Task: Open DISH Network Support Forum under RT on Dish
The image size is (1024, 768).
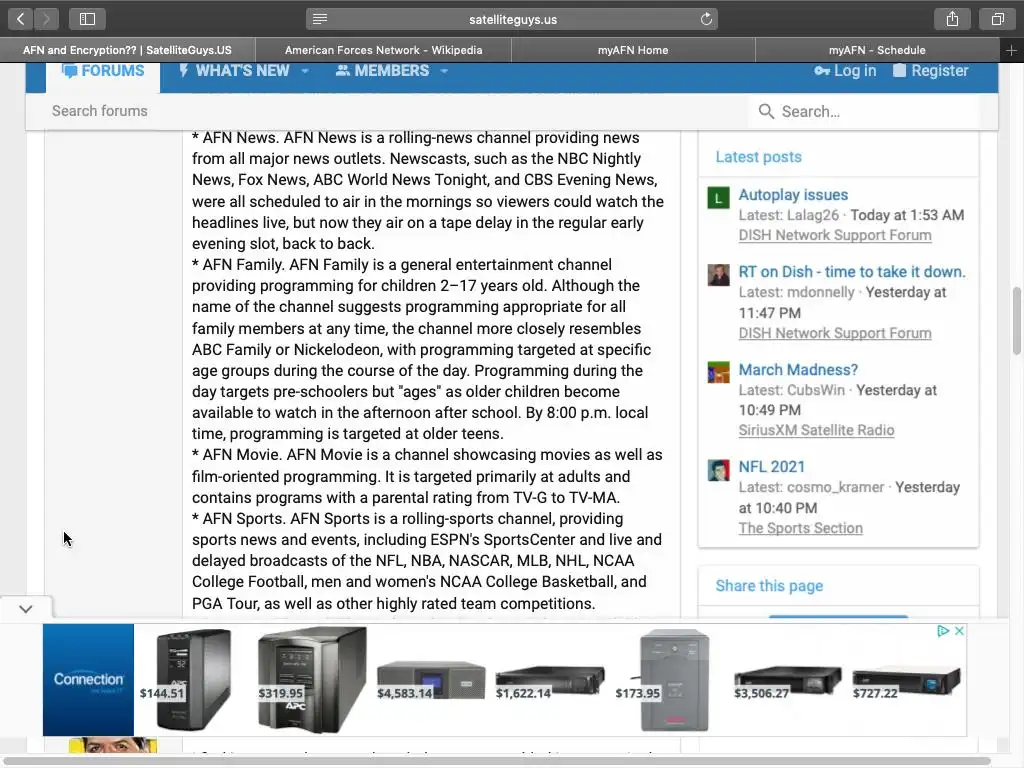Action: (x=835, y=333)
